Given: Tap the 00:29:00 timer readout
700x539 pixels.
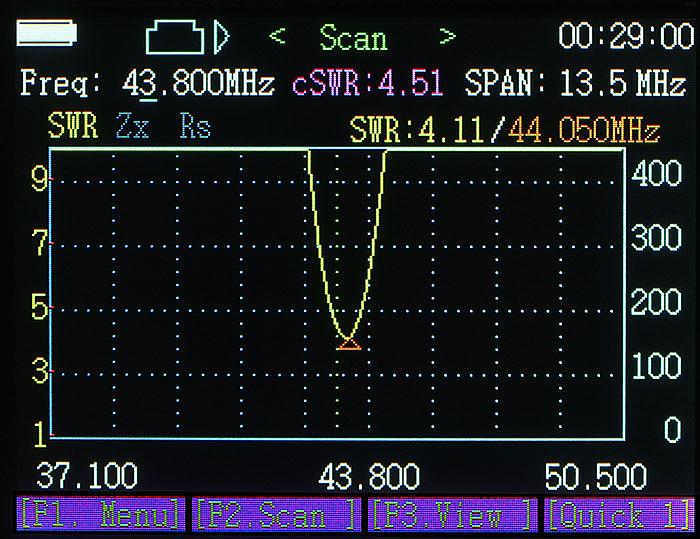Looking at the screenshot, I should click(626, 36).
